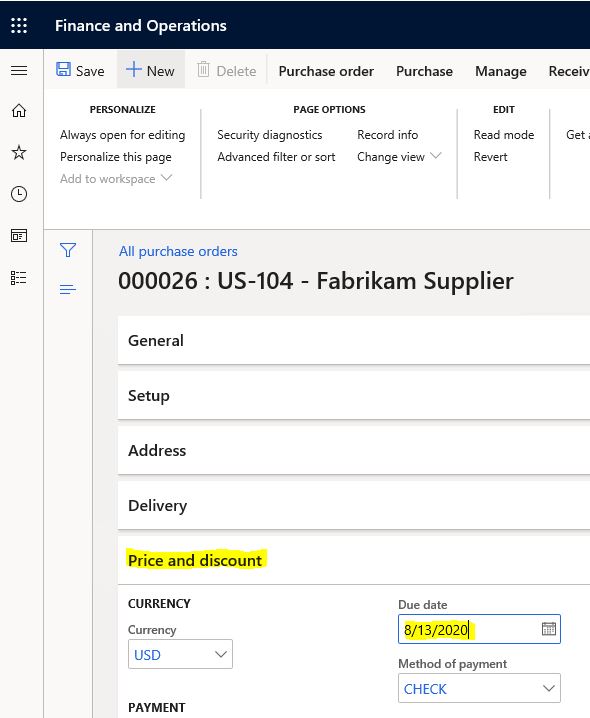Expand the General section
Viewport: 590px width, 718px height.
coord(354,341)
